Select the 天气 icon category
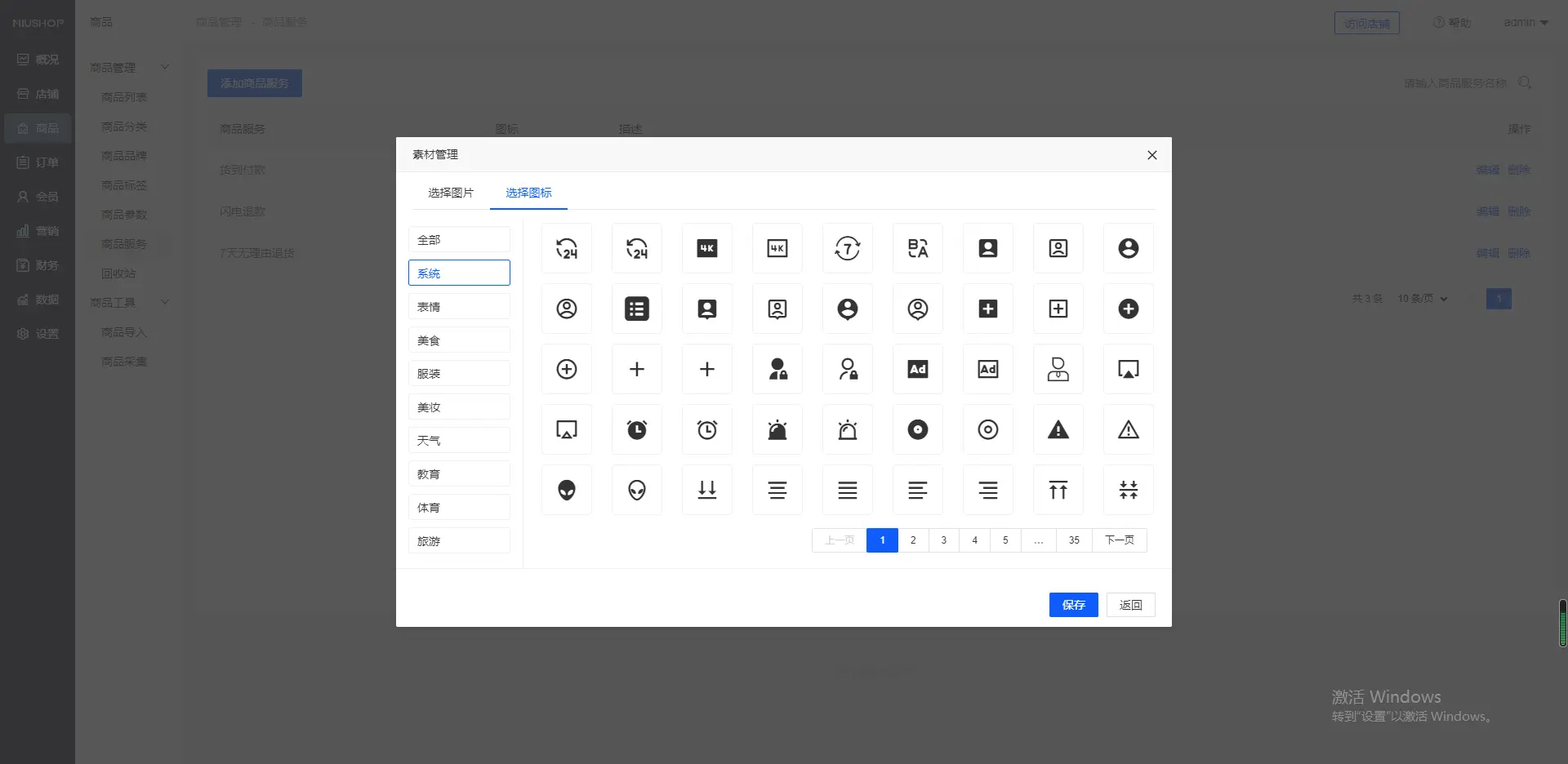1568x764 pixels. click(x=459, y=441)
